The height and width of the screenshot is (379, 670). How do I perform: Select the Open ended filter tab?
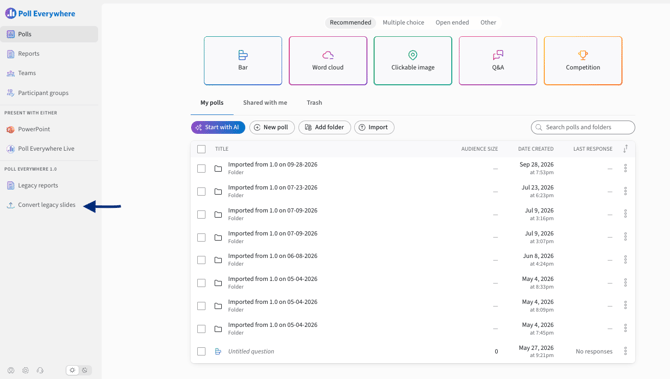click(x=452, y=22)
